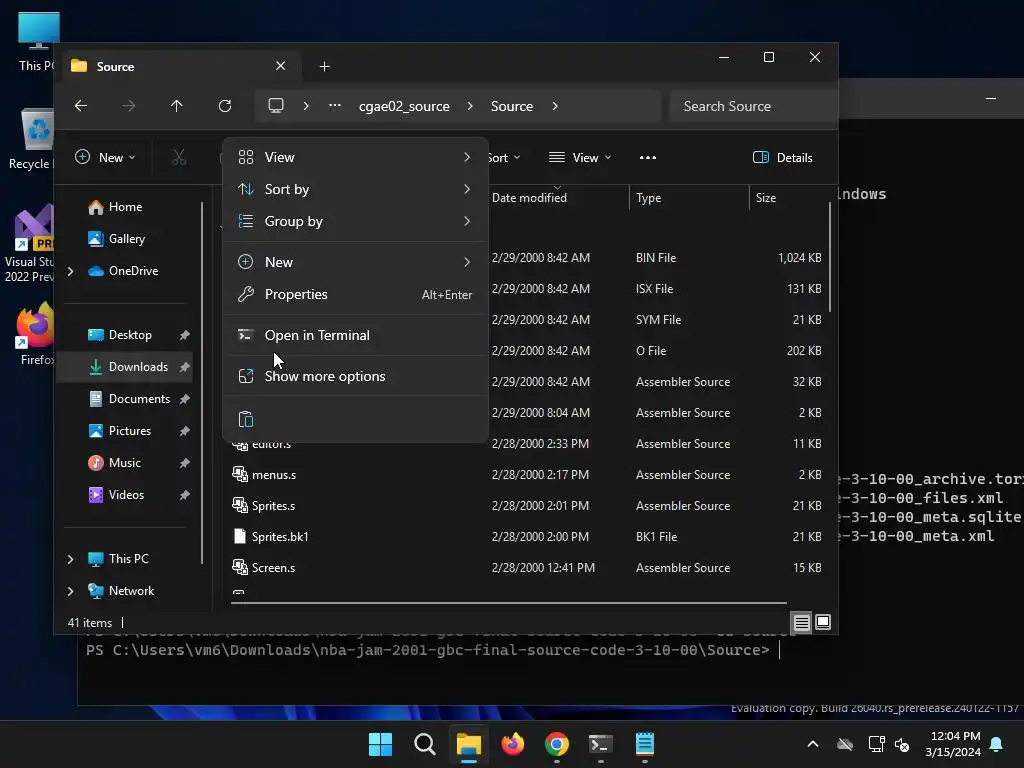
Task: Open notification bell in taskbar
Action: click(x=997, y=744)
